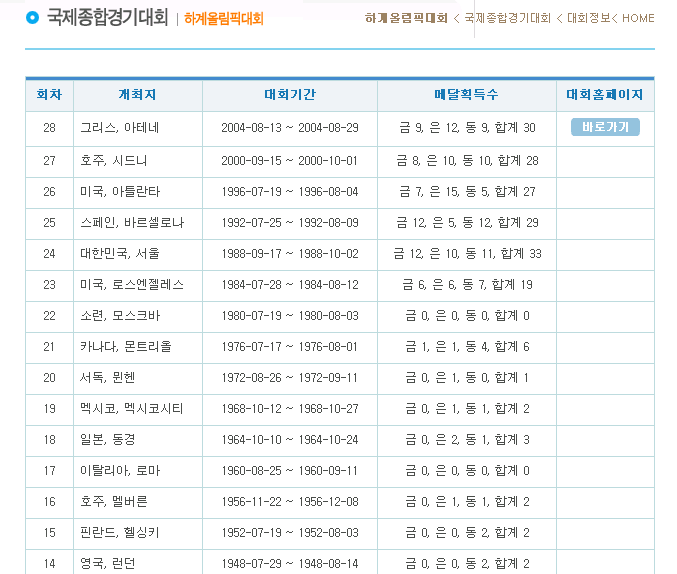The image size is (677, 574).
Task: Click medal count with 합계 29
Action: [467, 223]
